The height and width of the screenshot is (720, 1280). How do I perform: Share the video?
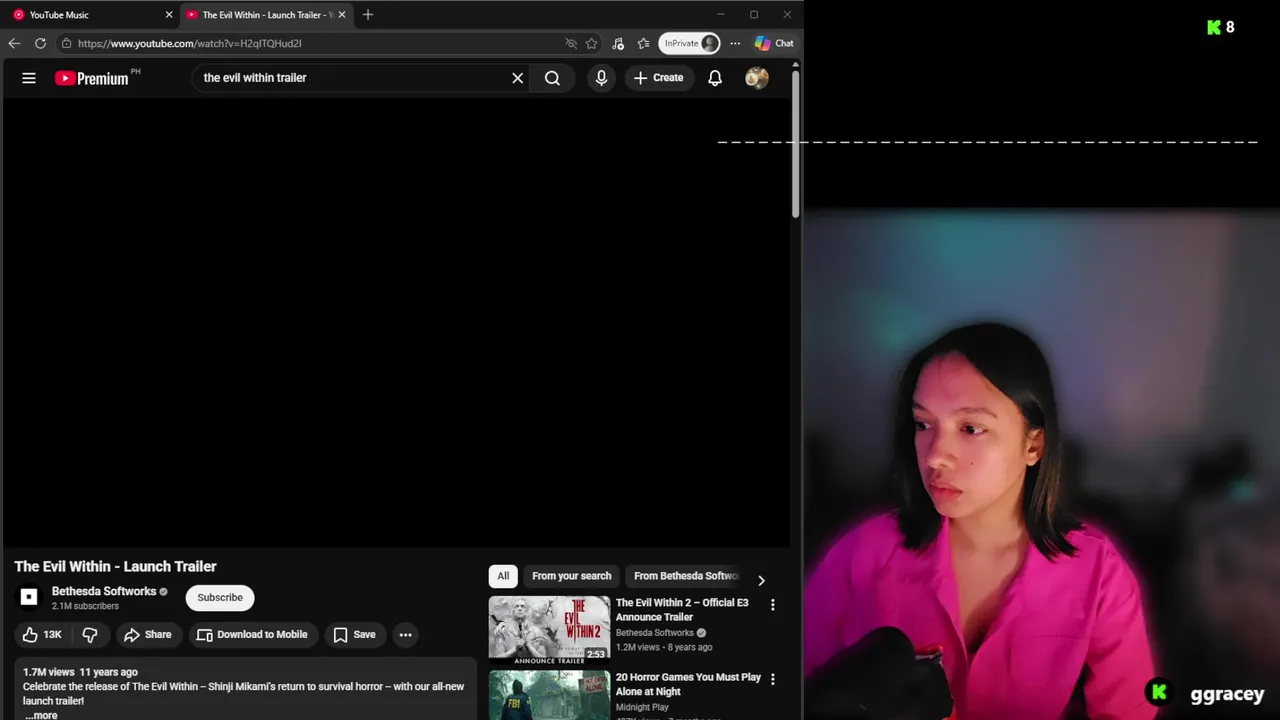(147, 635)
